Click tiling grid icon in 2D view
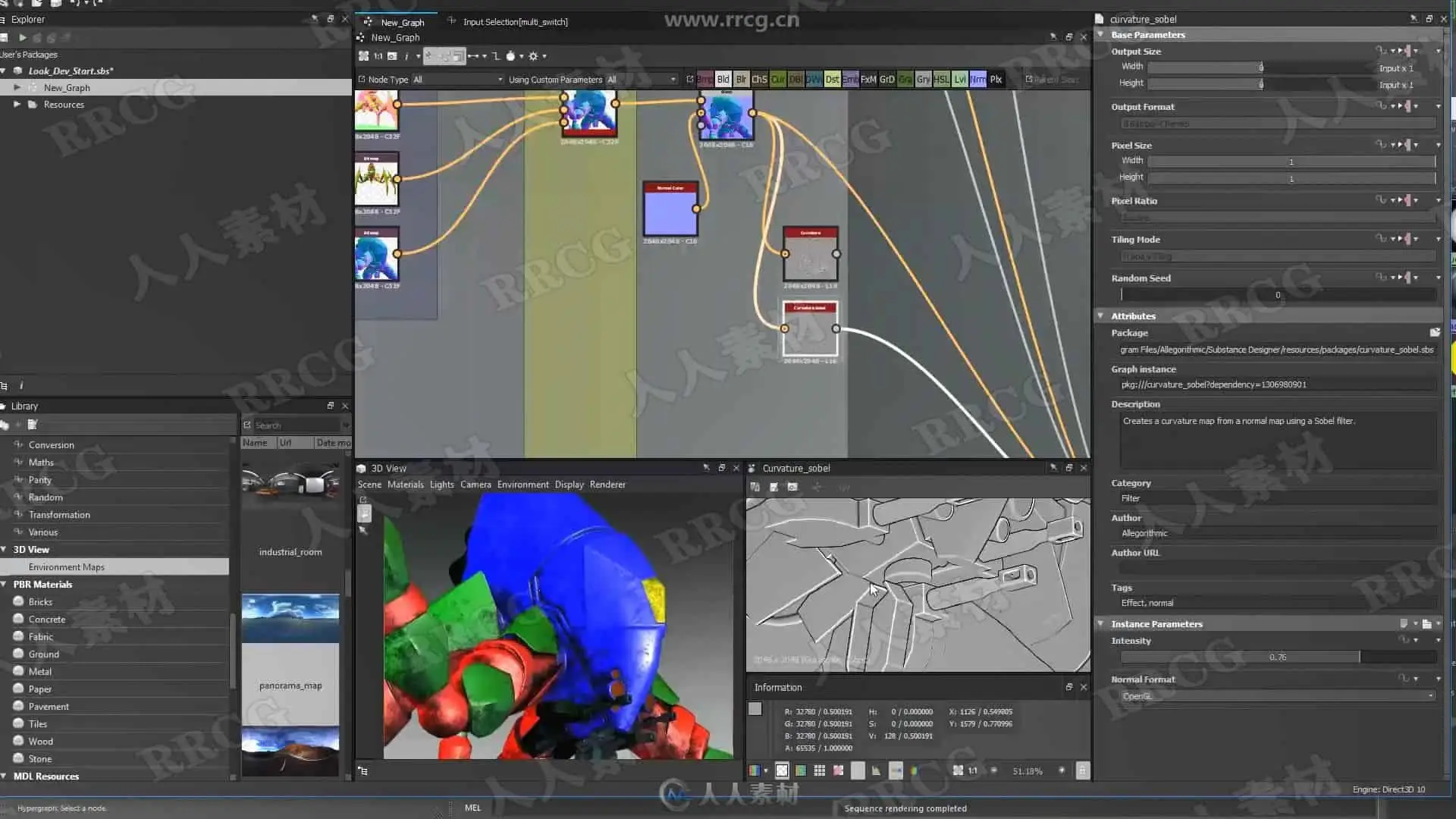Viewport: 1456px width, 819px height. 819,770
